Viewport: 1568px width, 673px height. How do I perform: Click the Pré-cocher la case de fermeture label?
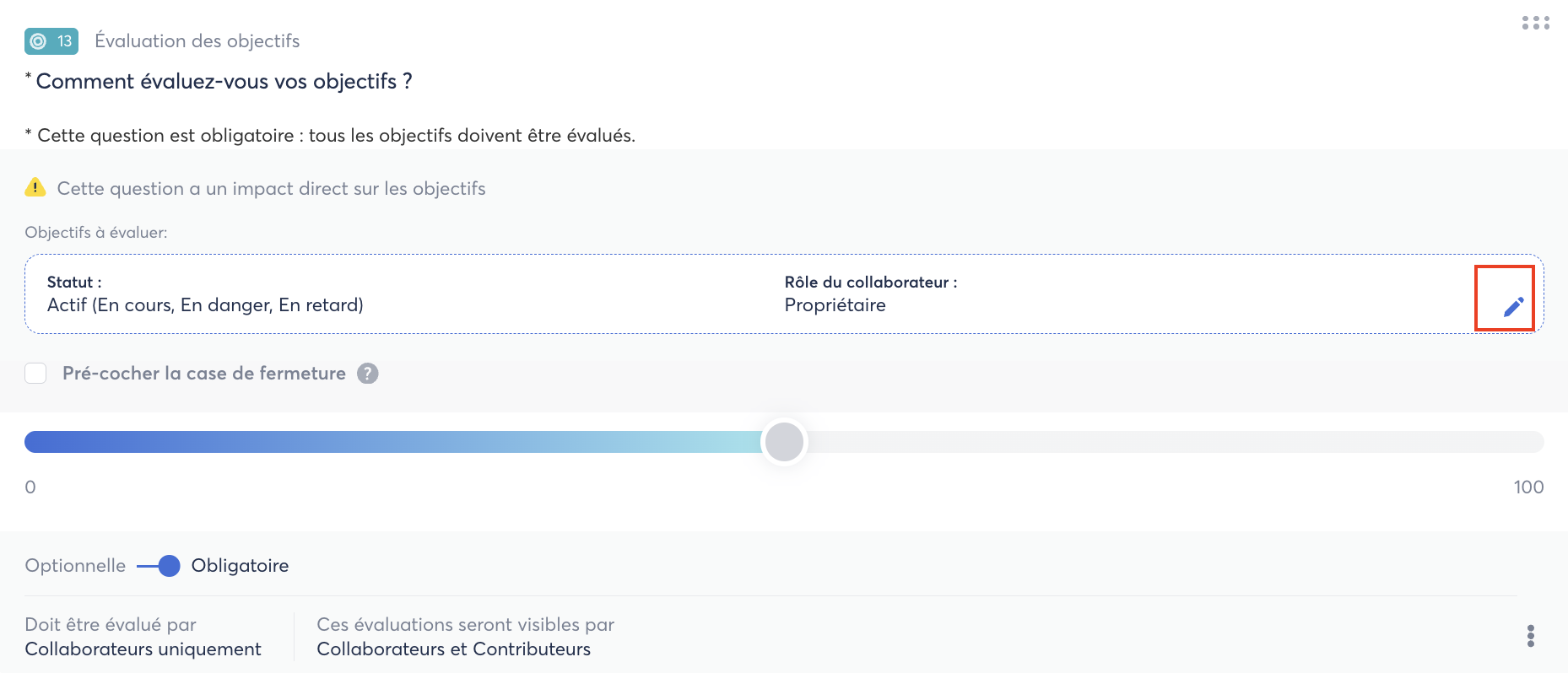pos(204,374)
